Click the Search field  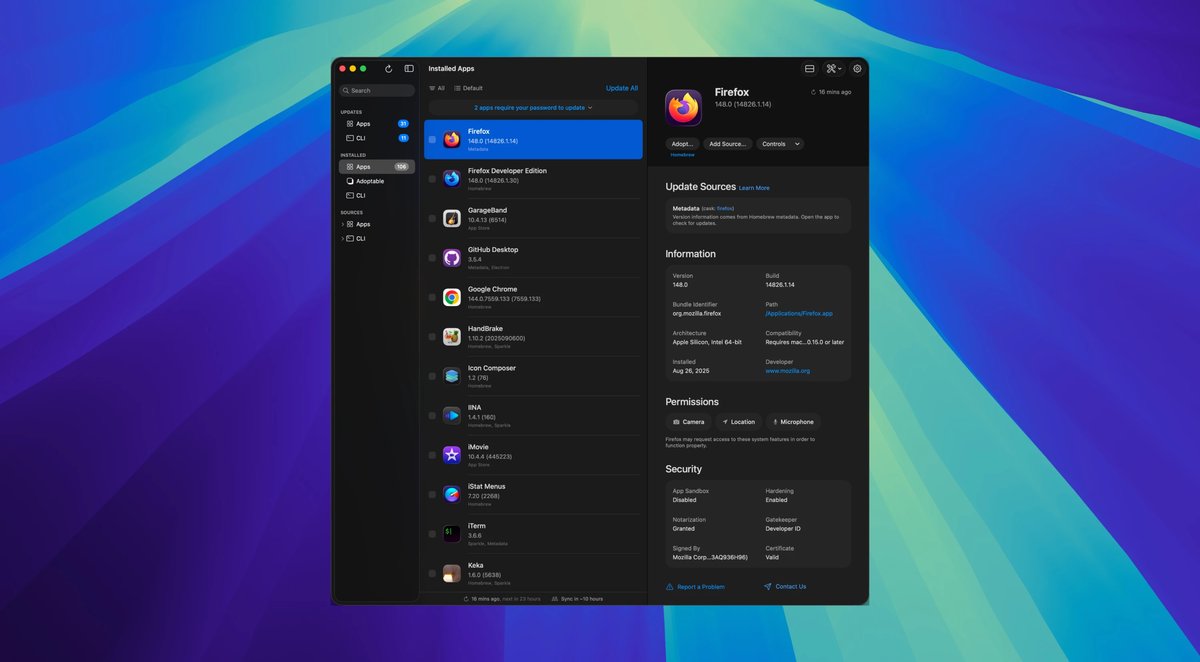[376, 91]
